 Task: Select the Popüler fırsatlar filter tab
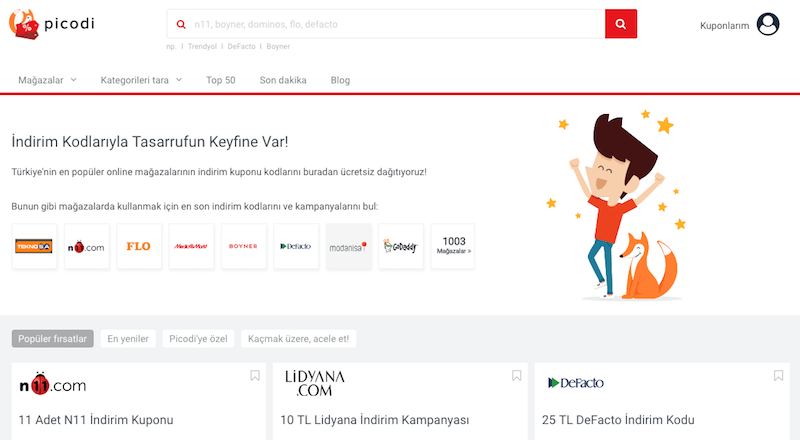pos(53,338)
